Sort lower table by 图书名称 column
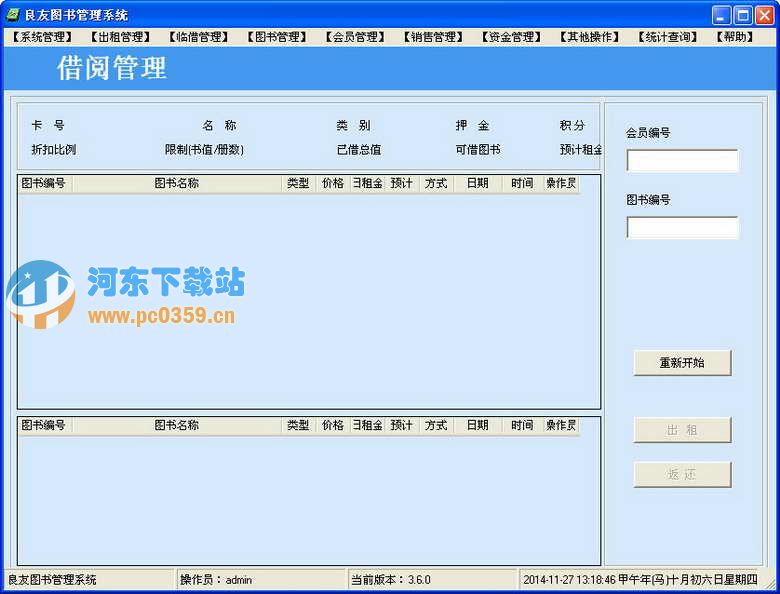This screenshot has width=780, height=594. click(177, 425)
